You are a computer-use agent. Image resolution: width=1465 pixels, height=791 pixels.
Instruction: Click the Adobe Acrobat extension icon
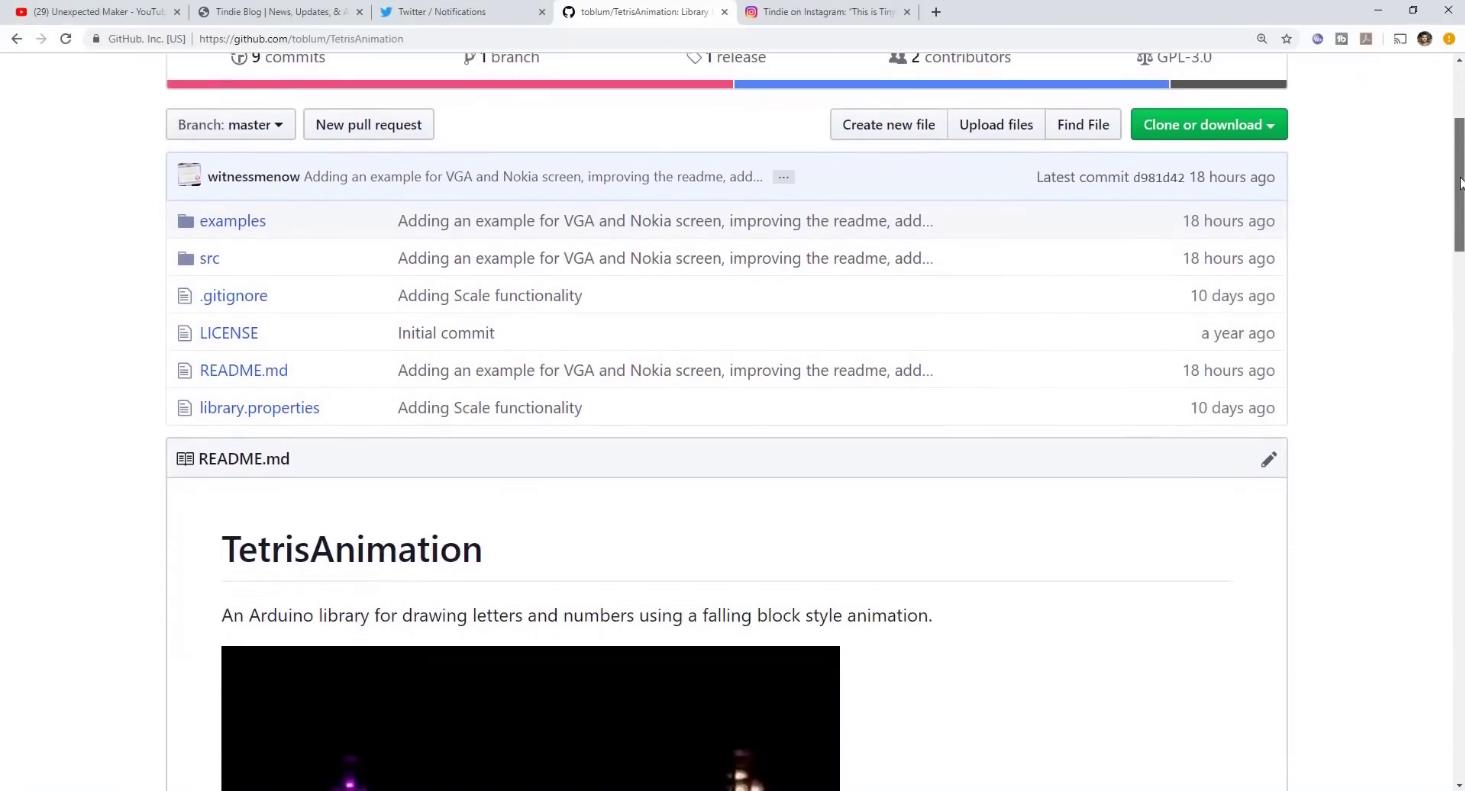tap(1366, 39)
